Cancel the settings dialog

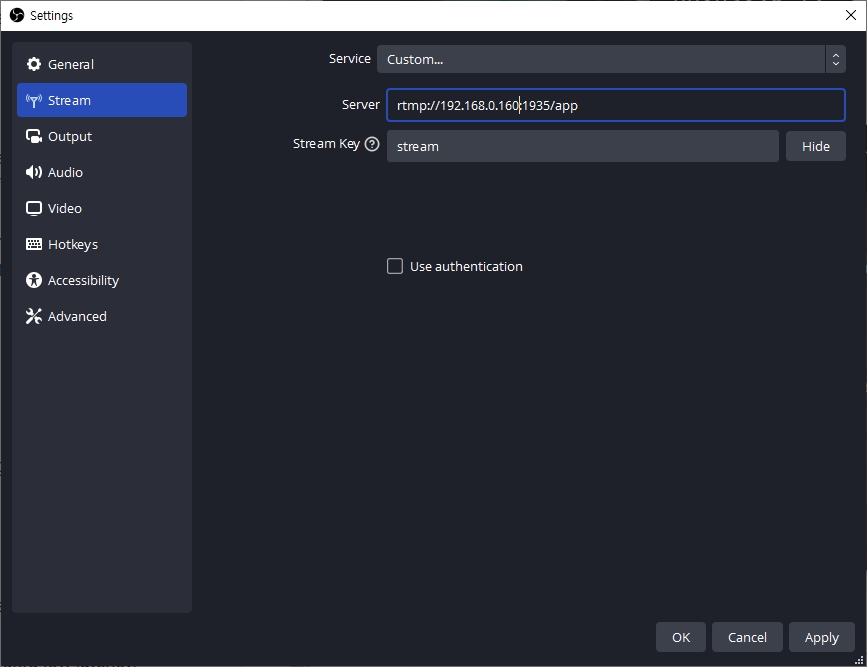tap(747, 637)
